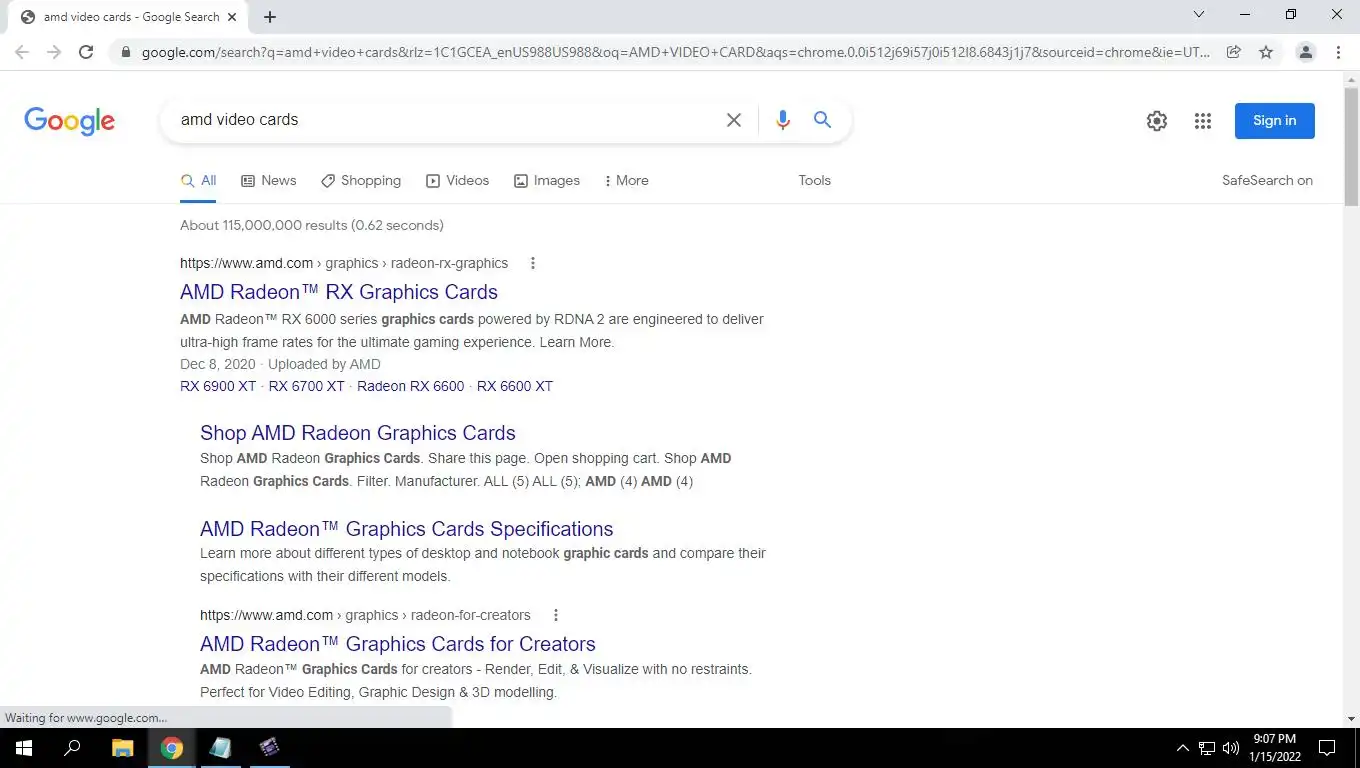Open the RX 6900 XT sitelink
1360x768 pixels.
pyautogui.click(x=218, y=386)
